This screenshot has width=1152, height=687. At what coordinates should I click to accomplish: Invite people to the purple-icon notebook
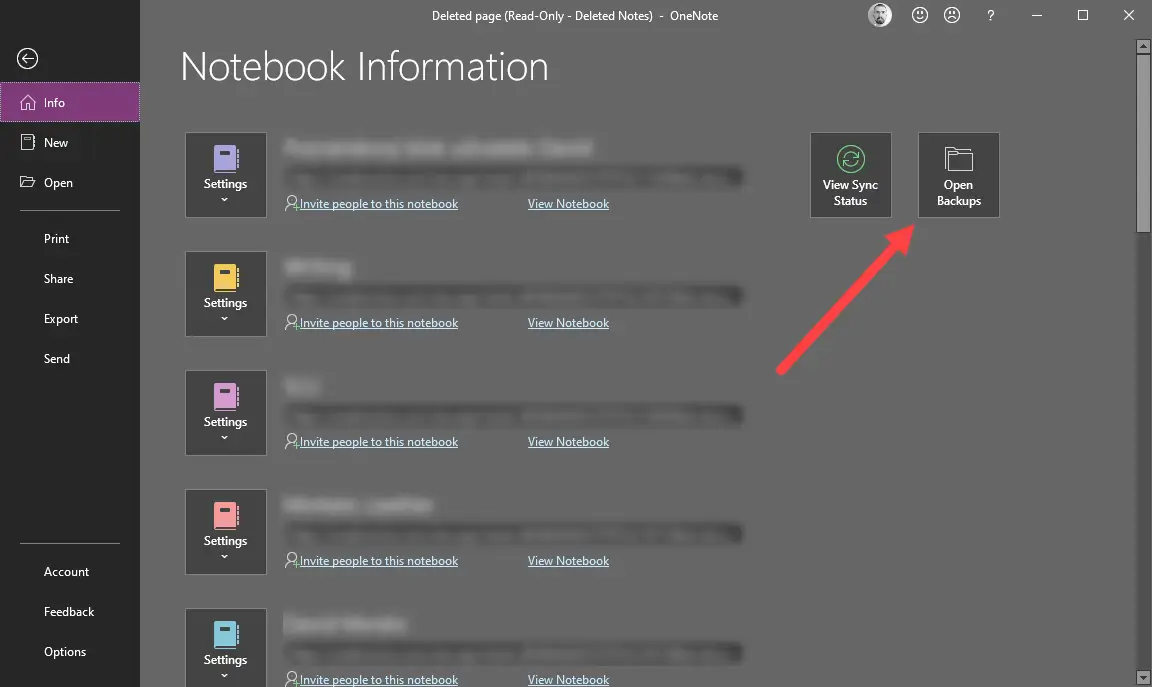[371, 204]
